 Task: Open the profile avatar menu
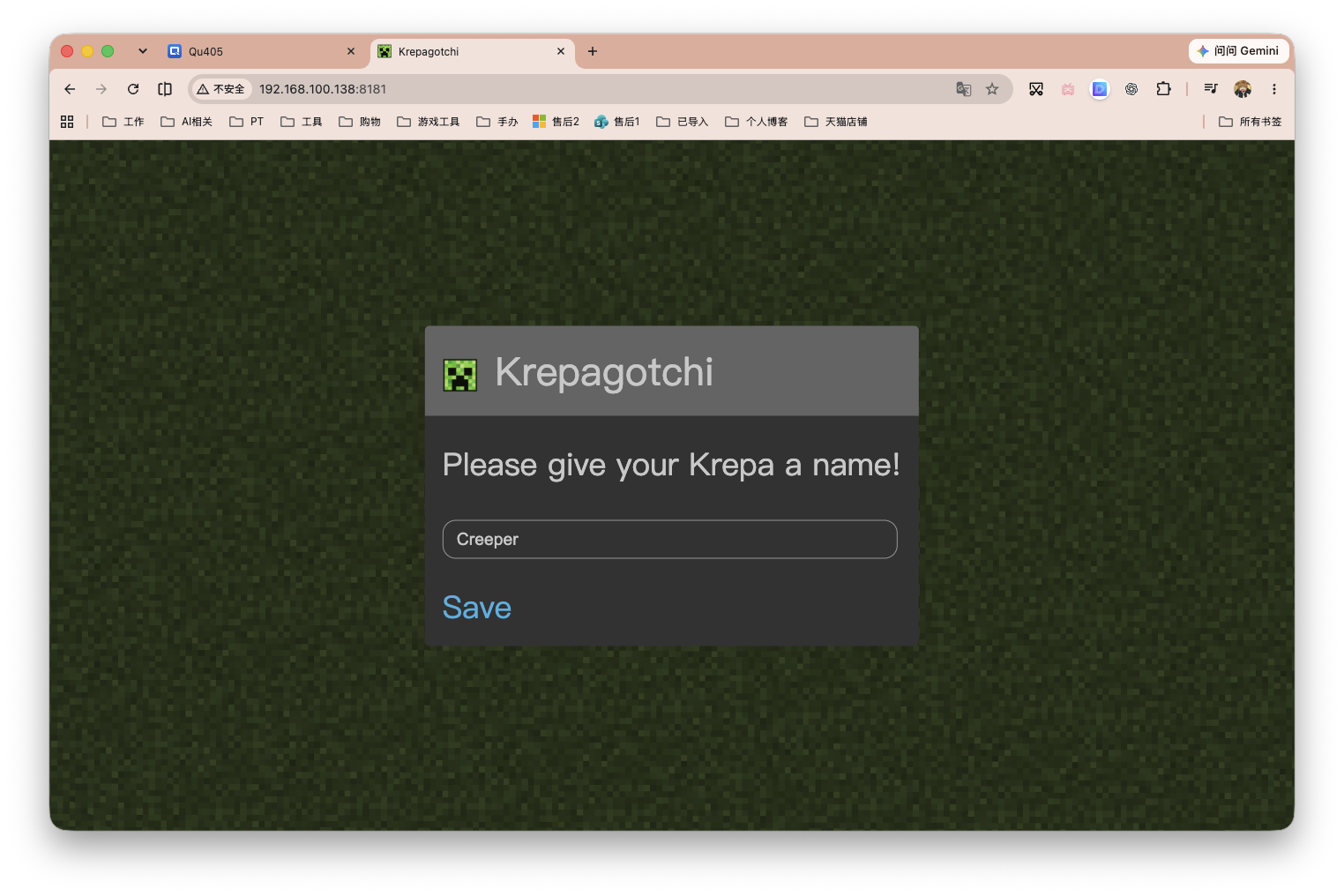1243,89
